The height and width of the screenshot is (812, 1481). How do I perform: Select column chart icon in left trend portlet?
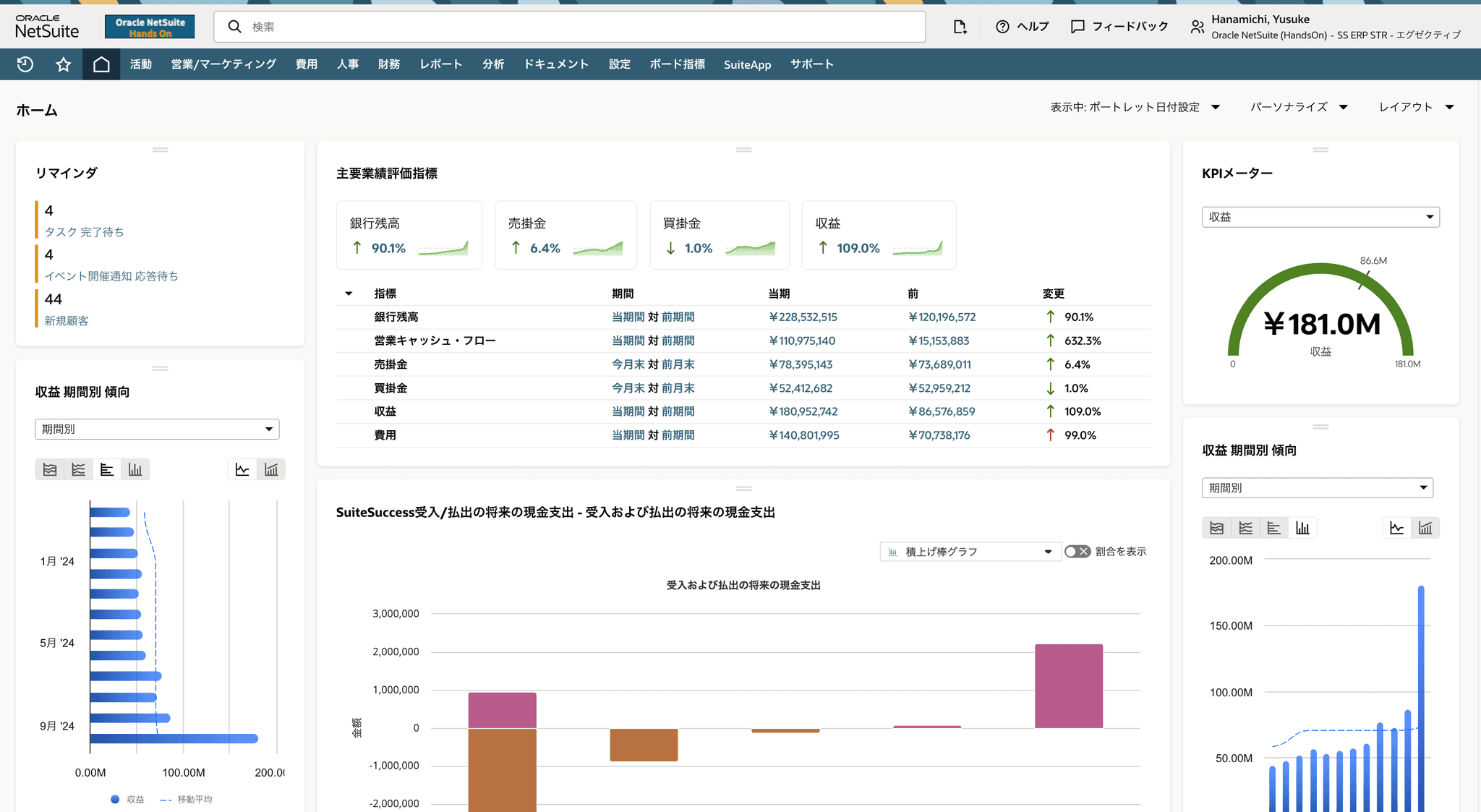pyautogui.click(x=135, y=469)
